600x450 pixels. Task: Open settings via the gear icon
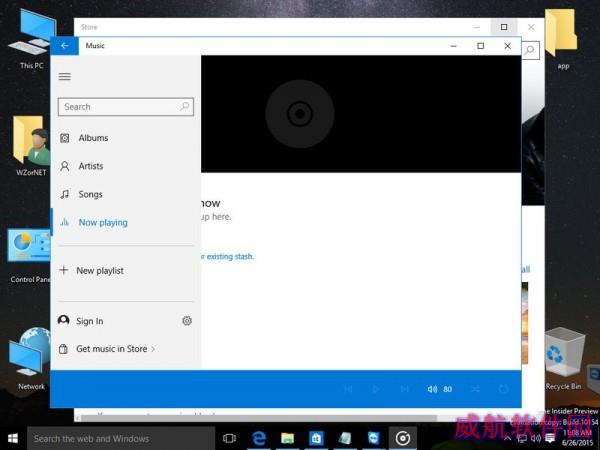point(187,321)
